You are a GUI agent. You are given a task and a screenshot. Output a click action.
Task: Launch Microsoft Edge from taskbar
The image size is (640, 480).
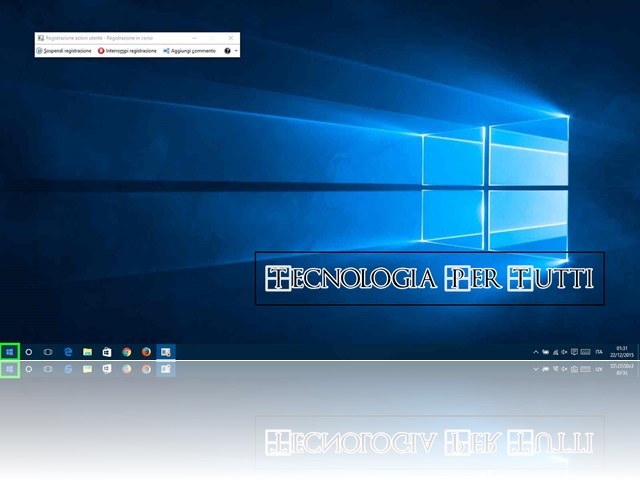pos(68,352)
